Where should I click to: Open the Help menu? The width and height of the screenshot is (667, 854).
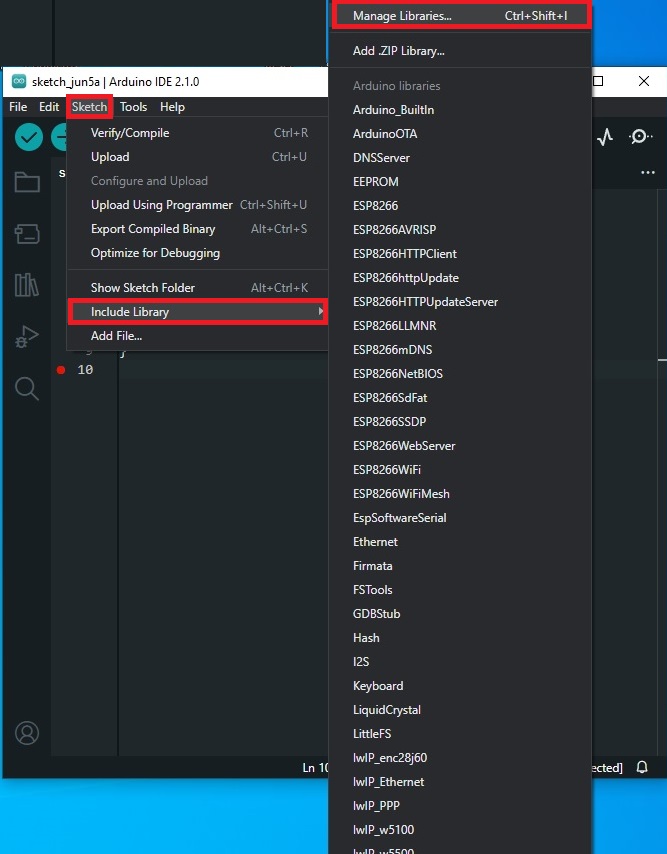coord(172,107)
